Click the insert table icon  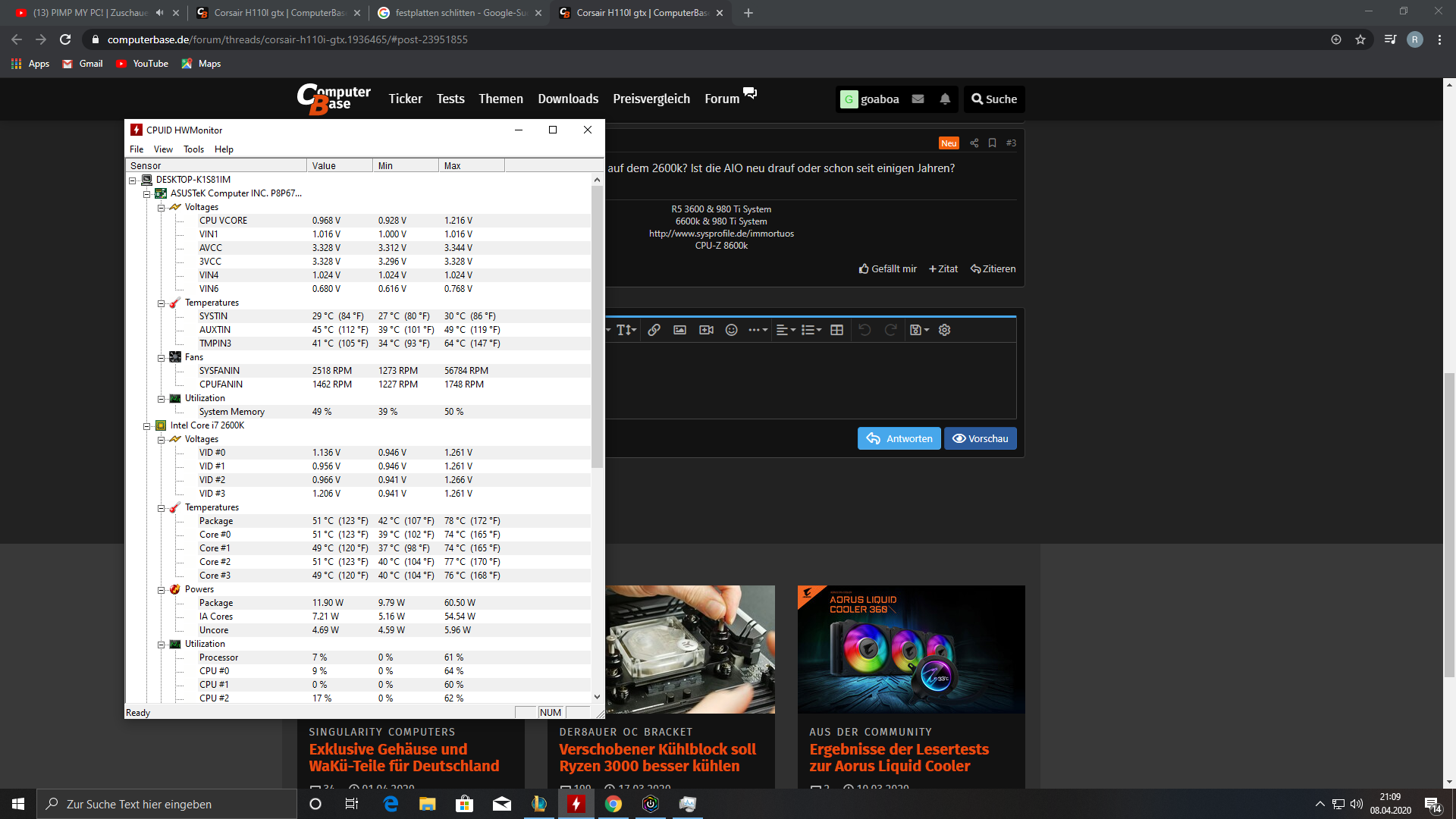point(836,330)
